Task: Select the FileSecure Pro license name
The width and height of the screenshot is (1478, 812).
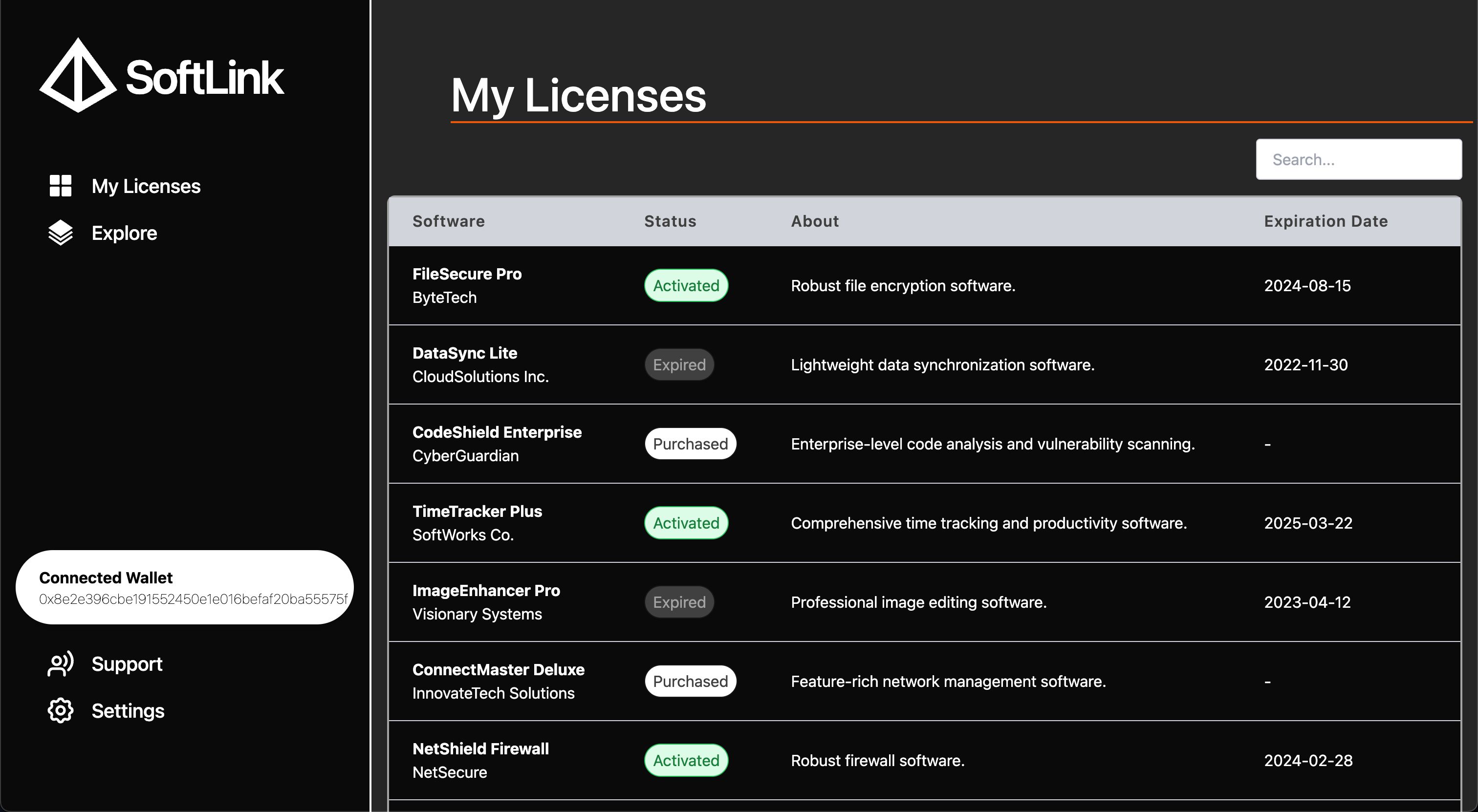Action: [467, 274]
